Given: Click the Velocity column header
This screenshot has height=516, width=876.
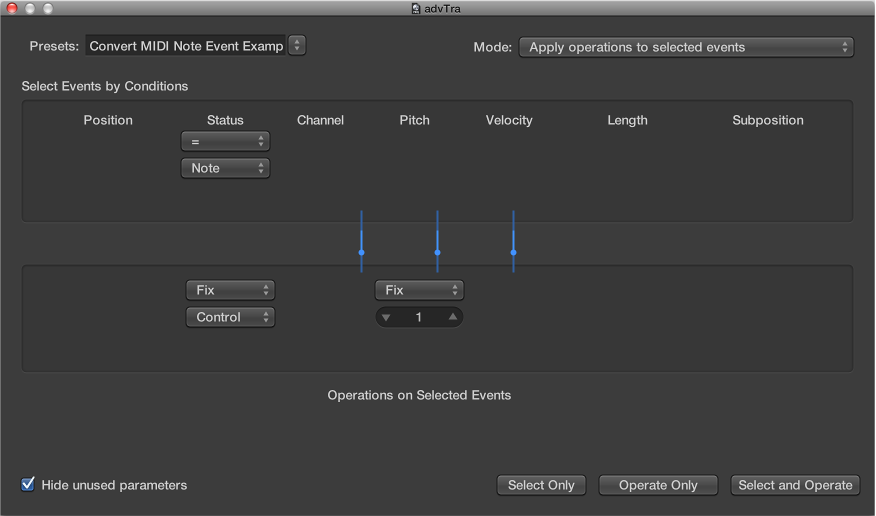Looking at the screenshot, I should coord(509,120).
